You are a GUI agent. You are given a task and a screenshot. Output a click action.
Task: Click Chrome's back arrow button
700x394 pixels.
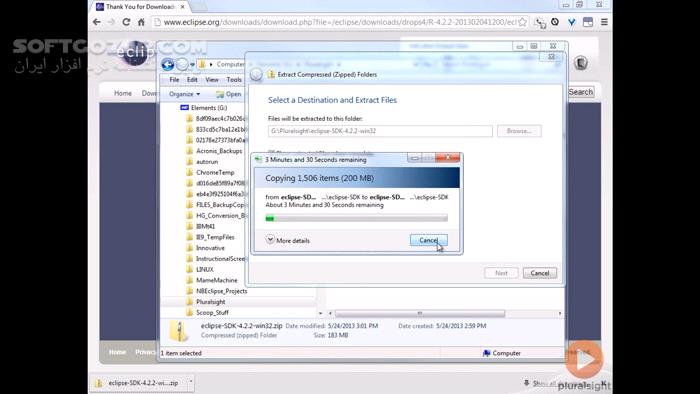[97, 22]
